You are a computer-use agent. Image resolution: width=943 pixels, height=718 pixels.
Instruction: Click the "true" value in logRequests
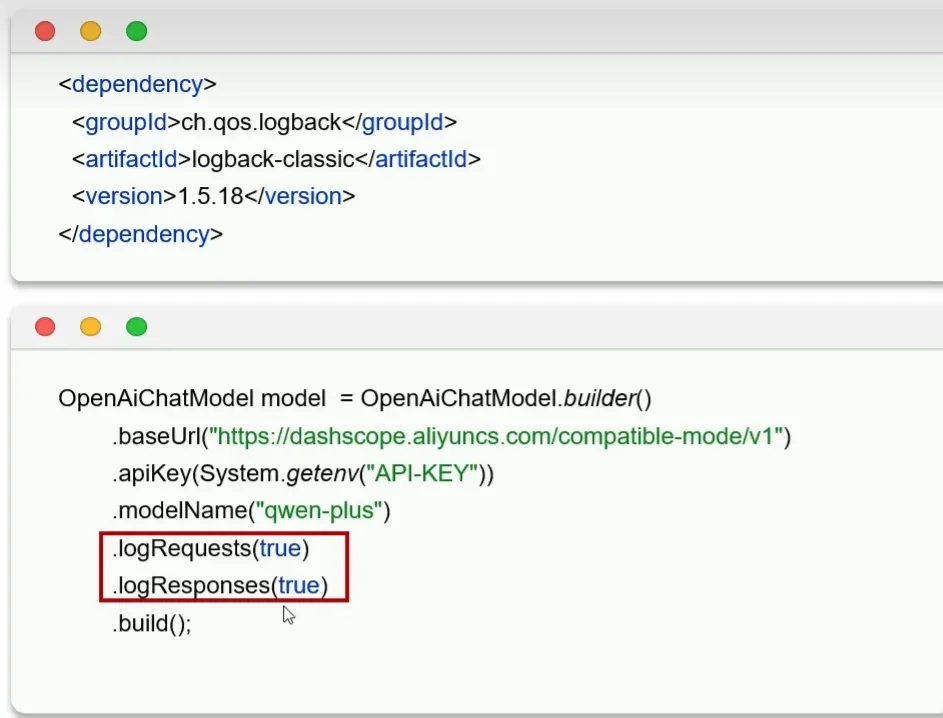tap(281, 549)
